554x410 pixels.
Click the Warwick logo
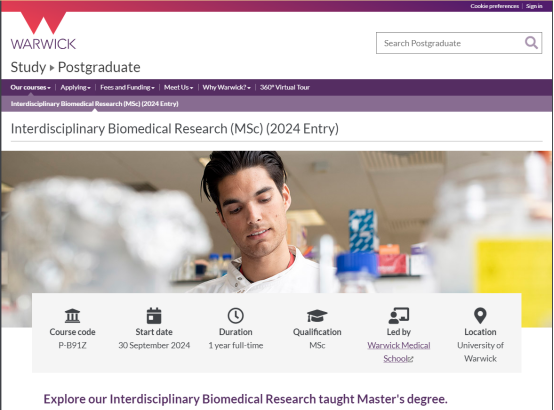[x=43, y=30]
